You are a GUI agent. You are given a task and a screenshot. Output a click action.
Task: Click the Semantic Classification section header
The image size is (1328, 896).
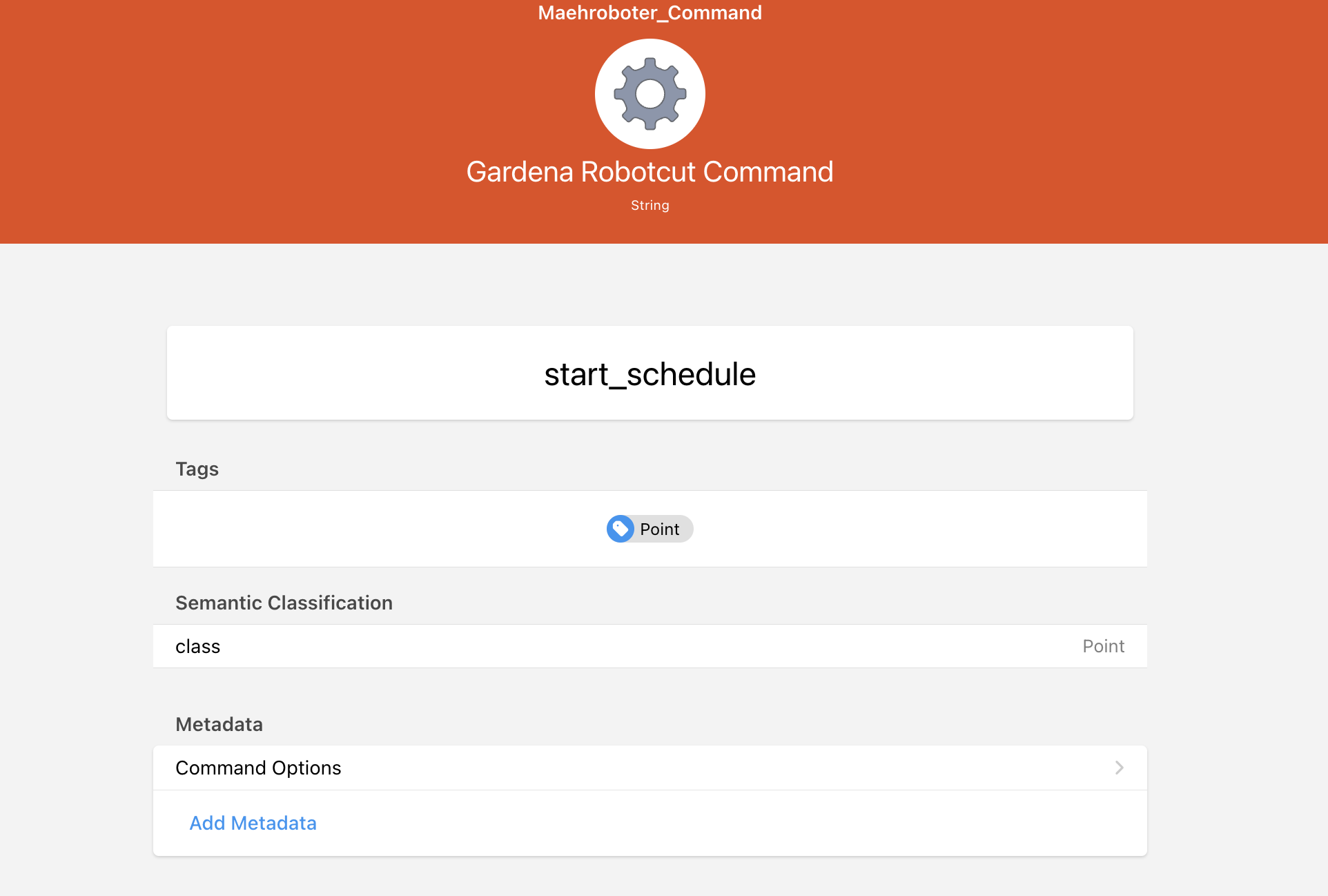[x=284, y=603]
